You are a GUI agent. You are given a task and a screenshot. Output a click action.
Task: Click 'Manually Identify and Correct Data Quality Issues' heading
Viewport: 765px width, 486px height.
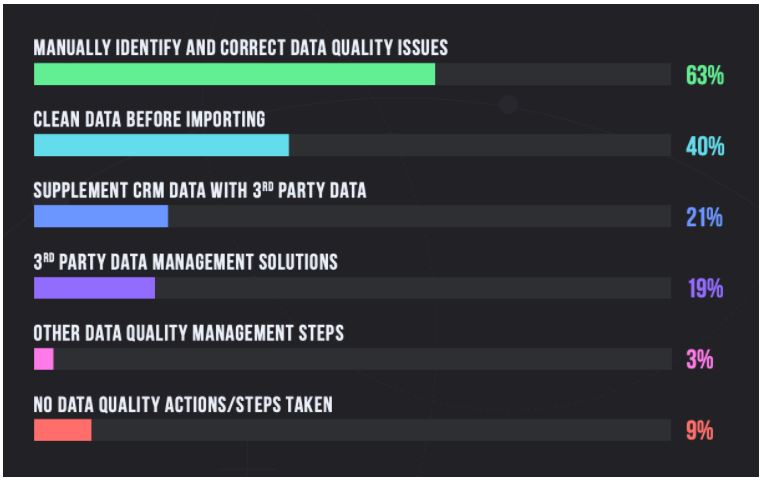(241, 48)
